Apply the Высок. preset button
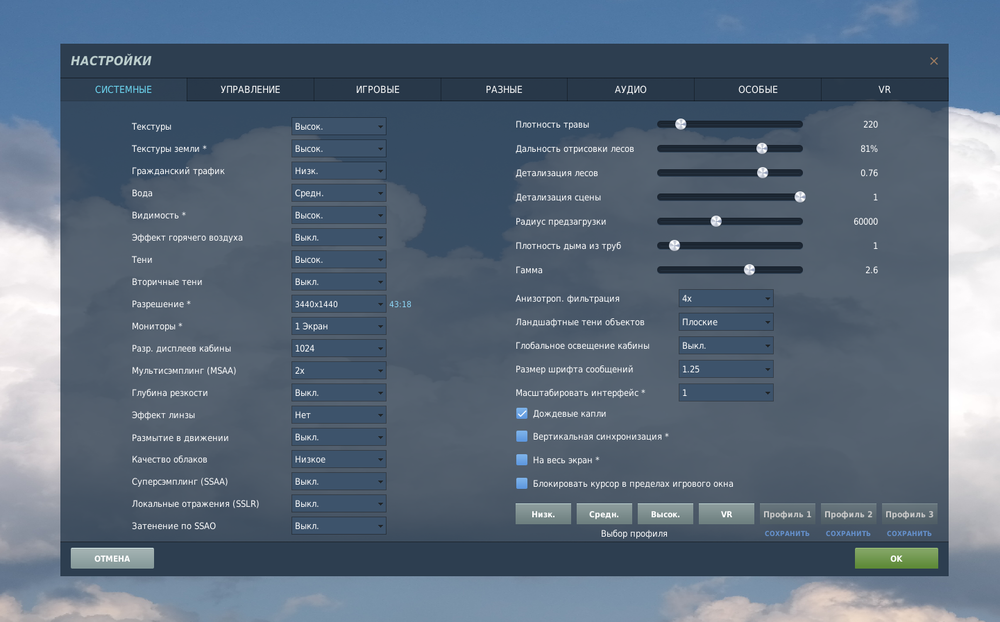 (x=665, y=514)
